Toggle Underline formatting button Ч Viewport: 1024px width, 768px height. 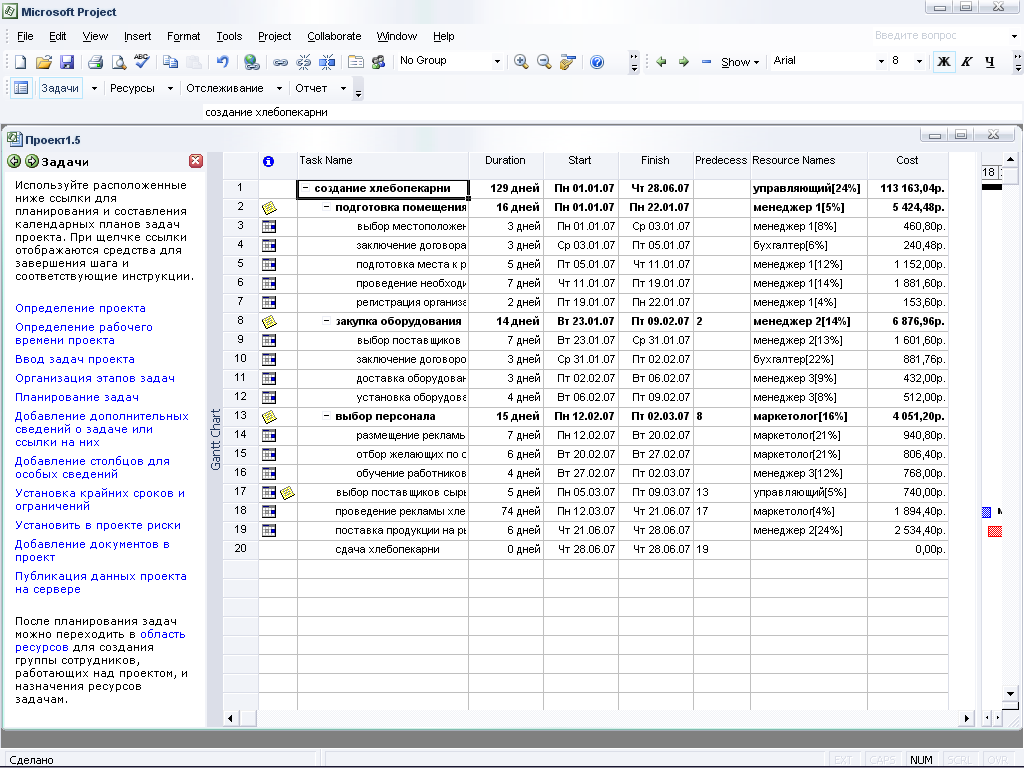click(x=990, y=62)
